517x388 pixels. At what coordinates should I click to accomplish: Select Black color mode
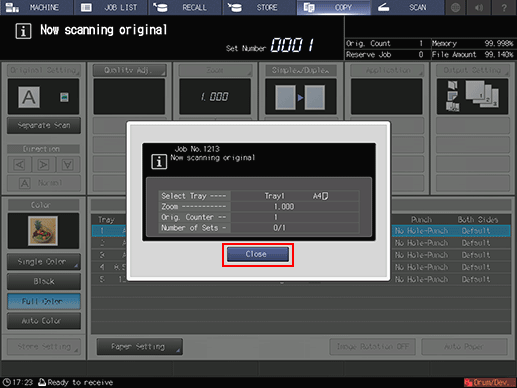(x=44, y=281)
